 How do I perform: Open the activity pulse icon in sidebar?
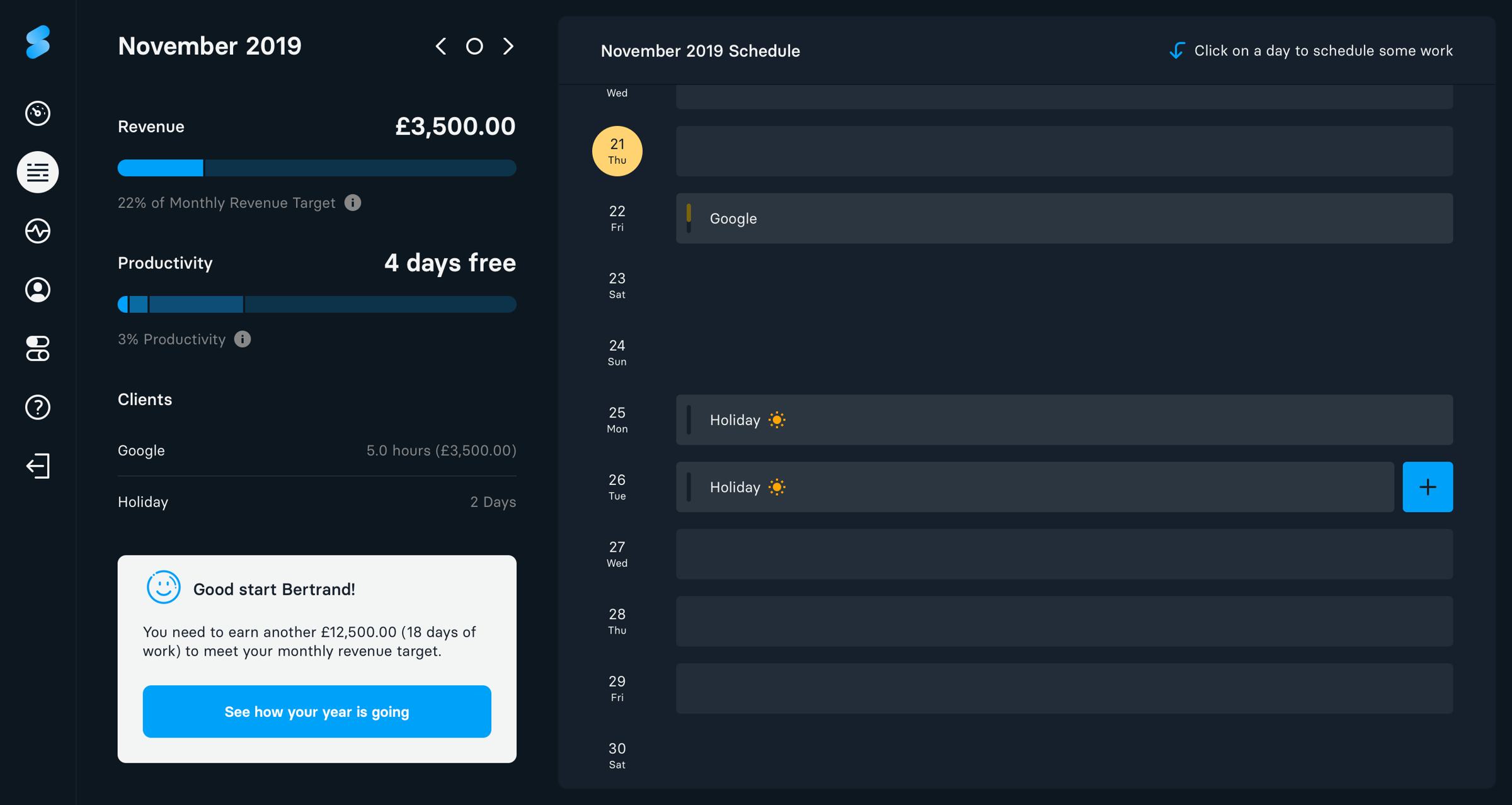click(x=38, y=231)
